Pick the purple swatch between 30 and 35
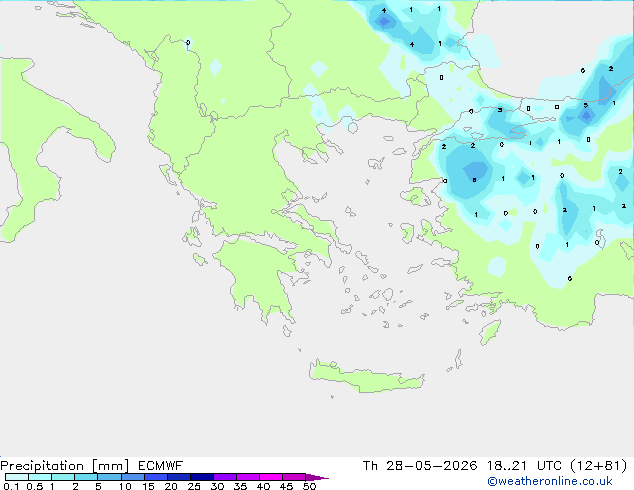 coord(225,477)
